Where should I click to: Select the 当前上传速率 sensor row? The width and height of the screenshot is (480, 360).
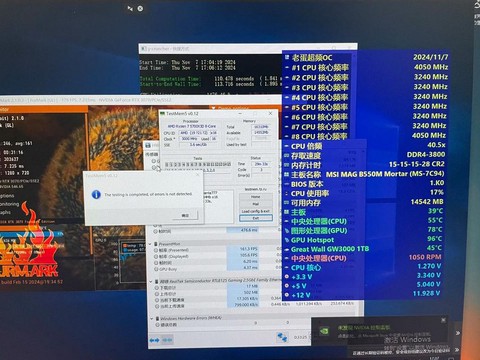pyautogui.click(x=255, y=305)
